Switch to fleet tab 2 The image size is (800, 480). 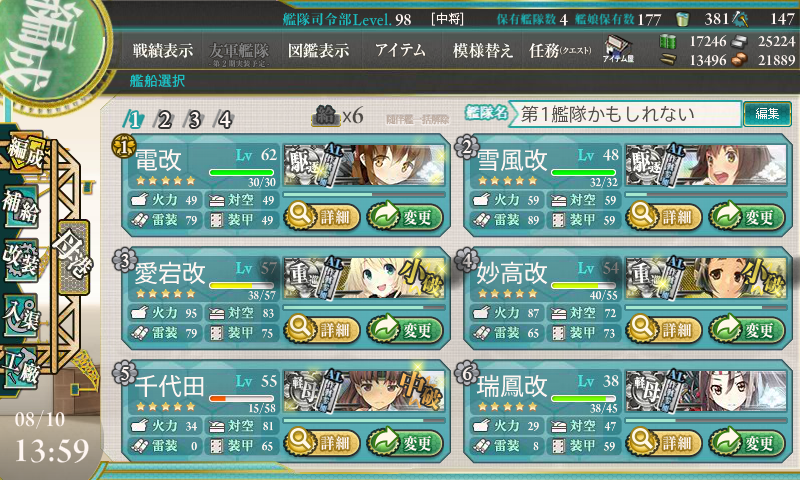[x=164, y=120]
